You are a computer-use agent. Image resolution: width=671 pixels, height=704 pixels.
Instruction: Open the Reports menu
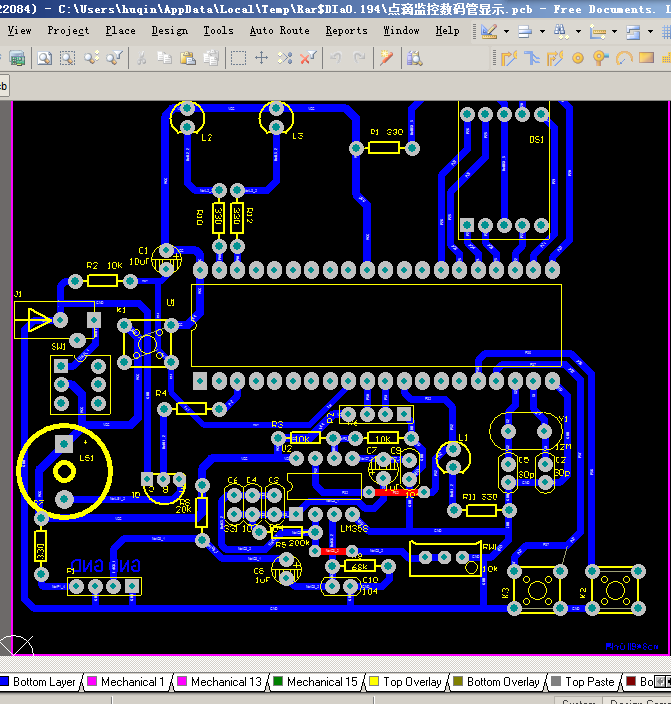[346, 31]
